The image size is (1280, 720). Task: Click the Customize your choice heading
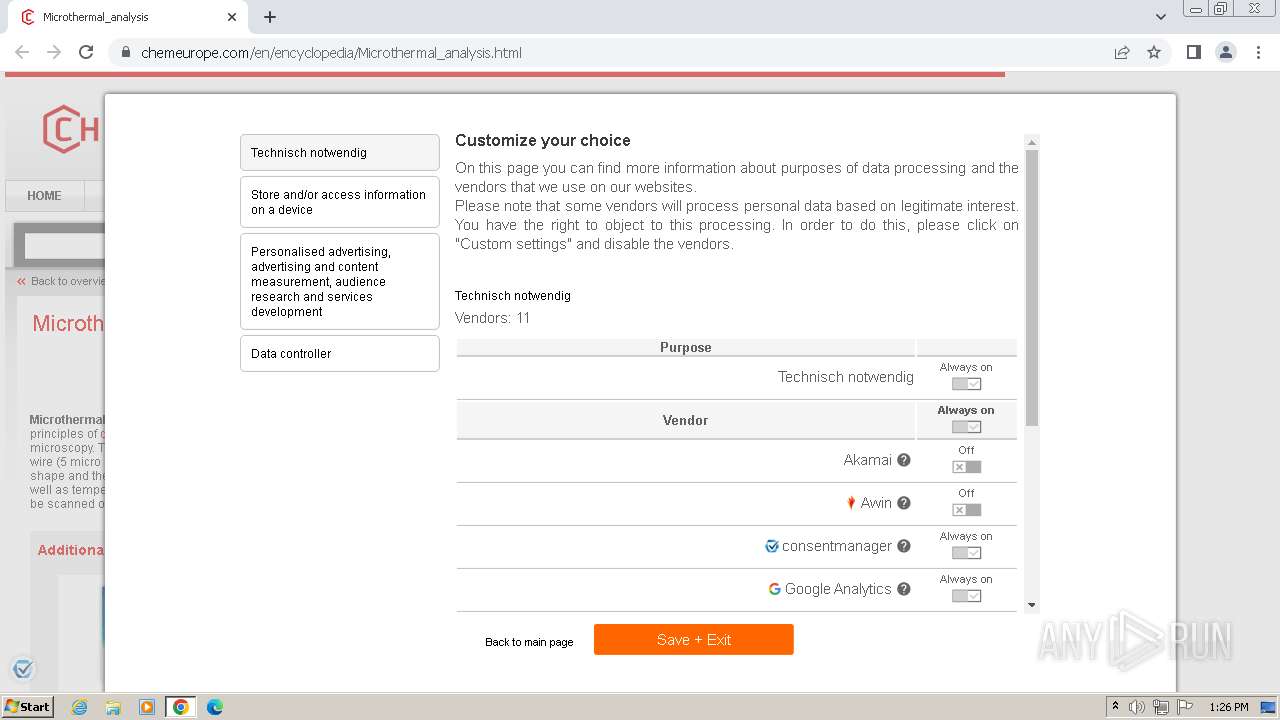[x=543, y=140]
